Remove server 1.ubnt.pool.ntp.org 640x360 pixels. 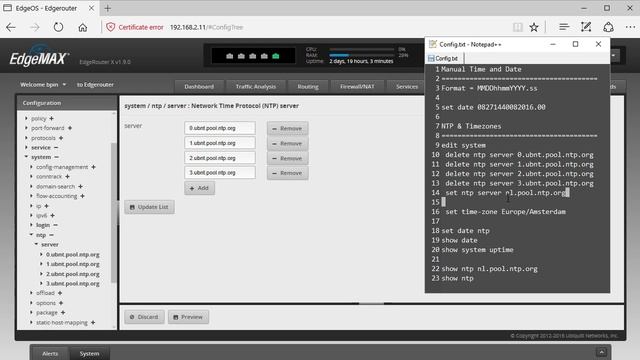(x=287, y=143)
